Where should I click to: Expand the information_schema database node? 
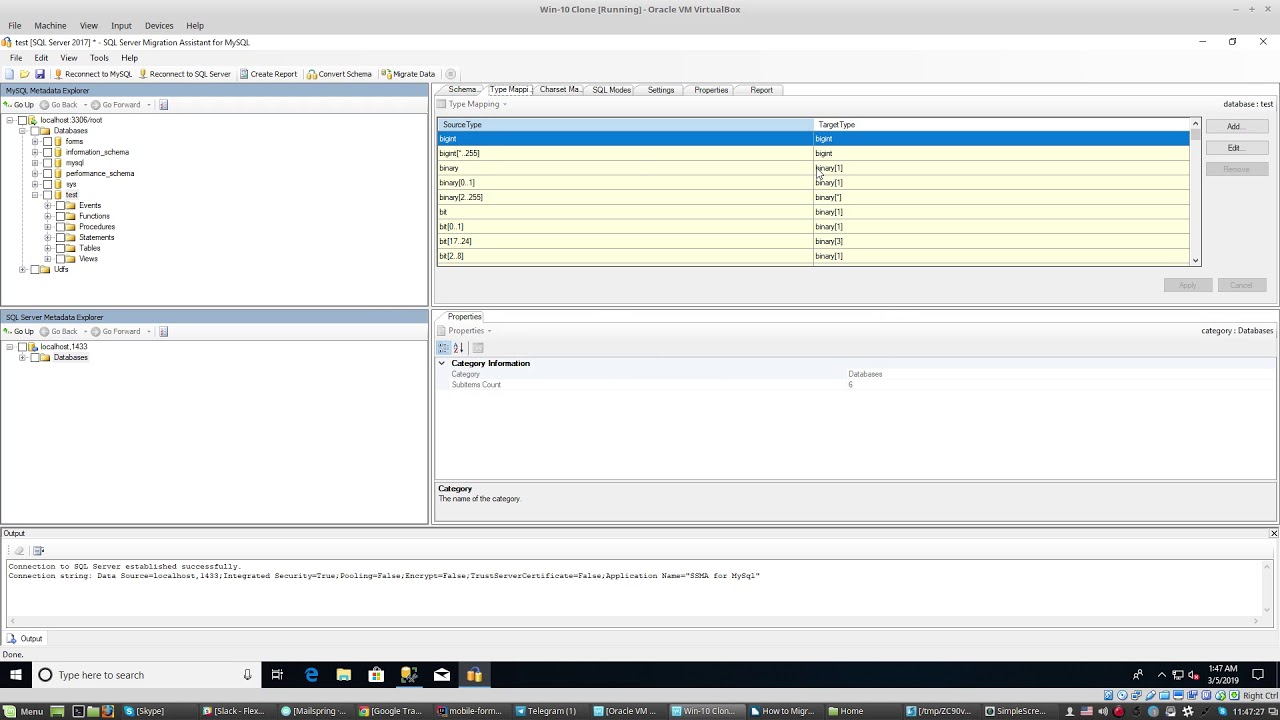[x=35, y=152]
